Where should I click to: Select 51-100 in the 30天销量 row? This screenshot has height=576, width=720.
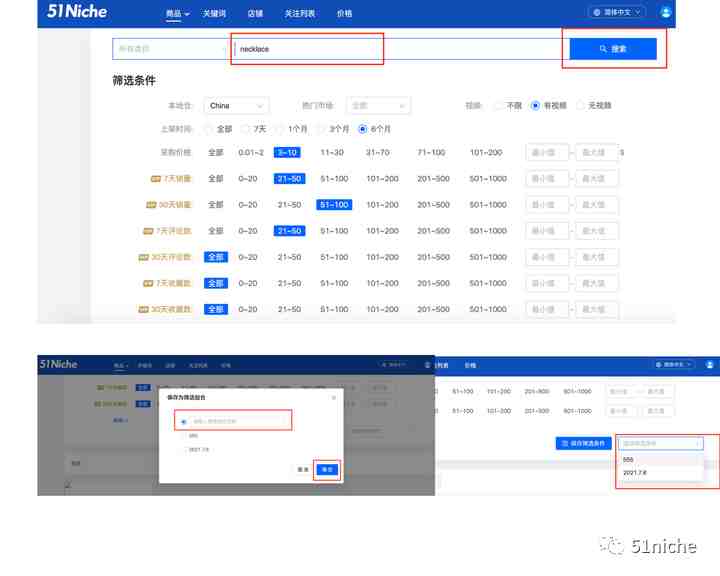coord(334,205)
